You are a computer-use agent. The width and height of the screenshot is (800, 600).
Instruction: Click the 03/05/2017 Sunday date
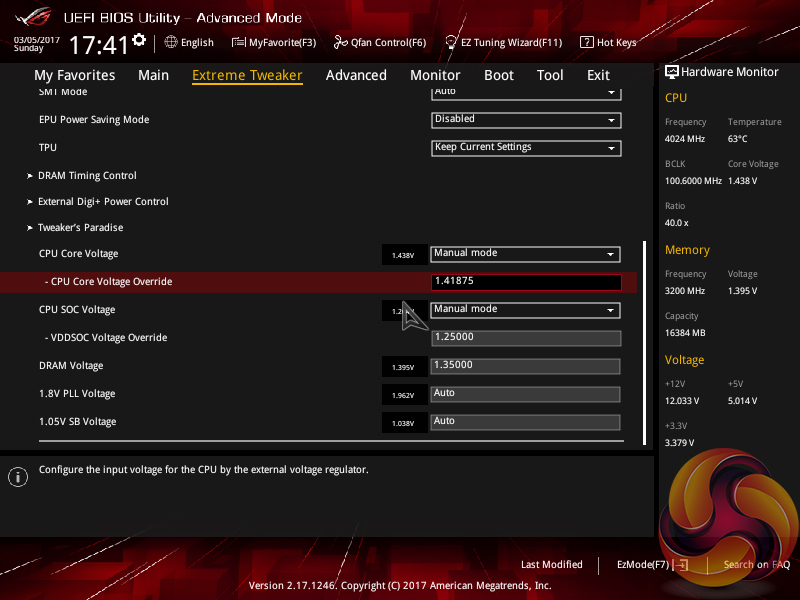point(36,44)
